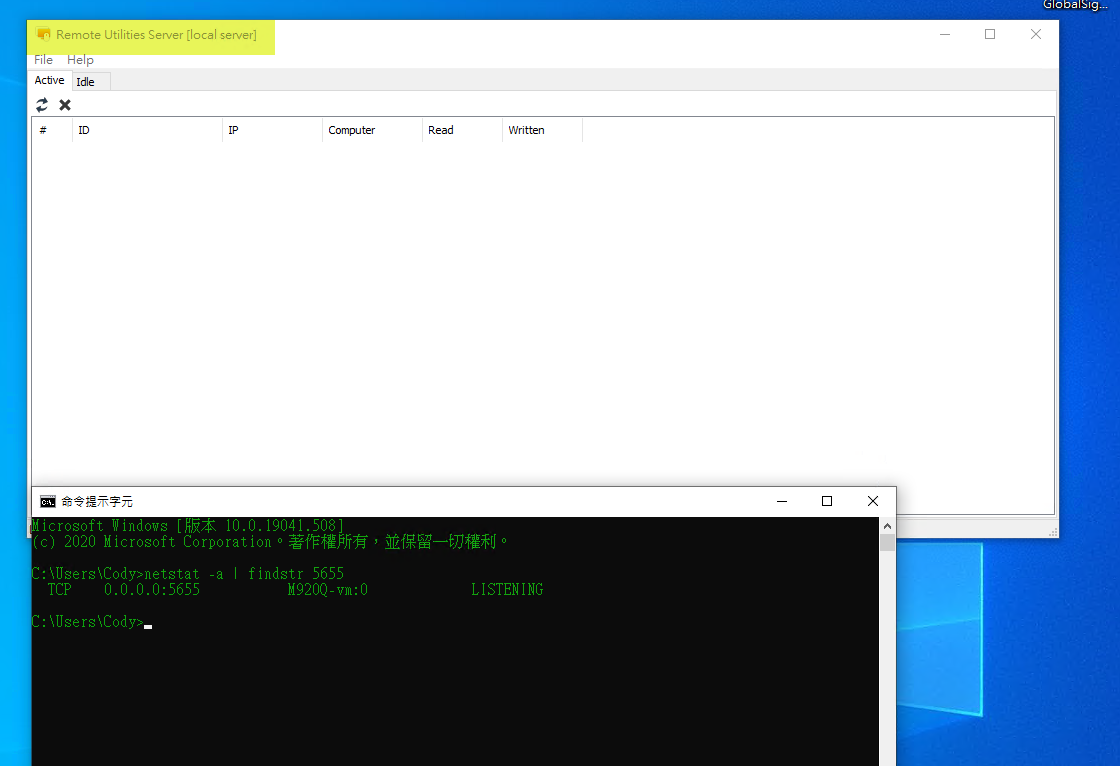1120x766 pixels.
Task: Maximize the Remote Utilities Server window
Action: [x=990, y=34]
